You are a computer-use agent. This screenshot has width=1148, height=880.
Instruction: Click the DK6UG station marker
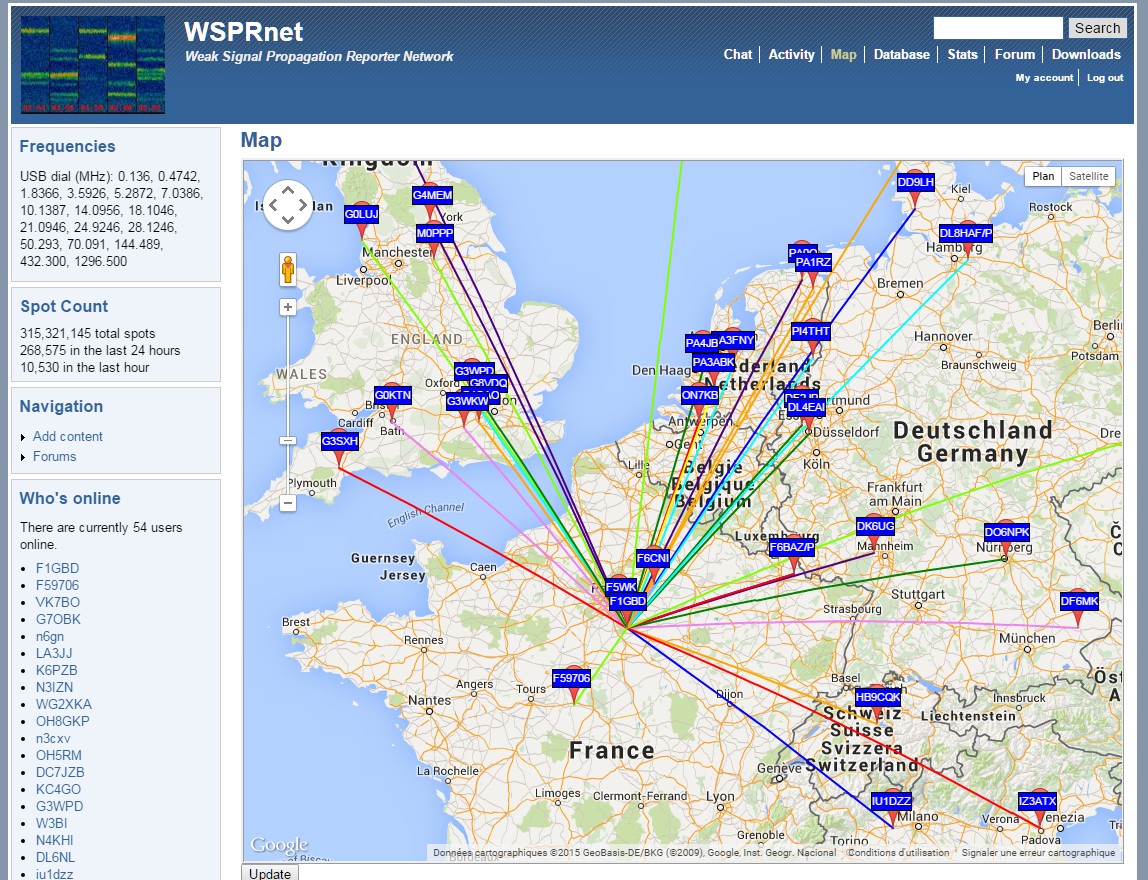click(x=876, y=526)
